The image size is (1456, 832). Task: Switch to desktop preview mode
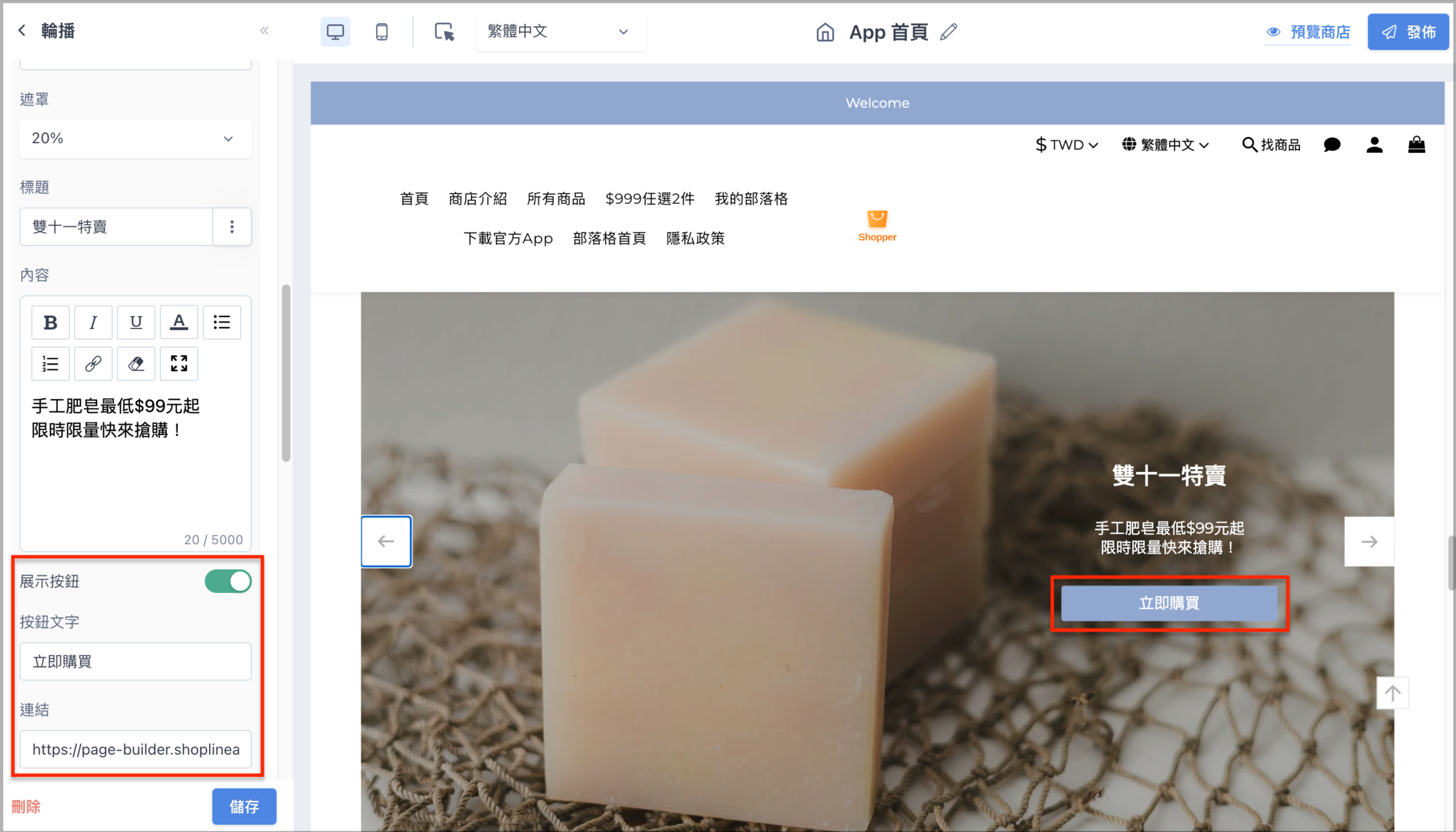pyautogui.click(x=335, y=32)
